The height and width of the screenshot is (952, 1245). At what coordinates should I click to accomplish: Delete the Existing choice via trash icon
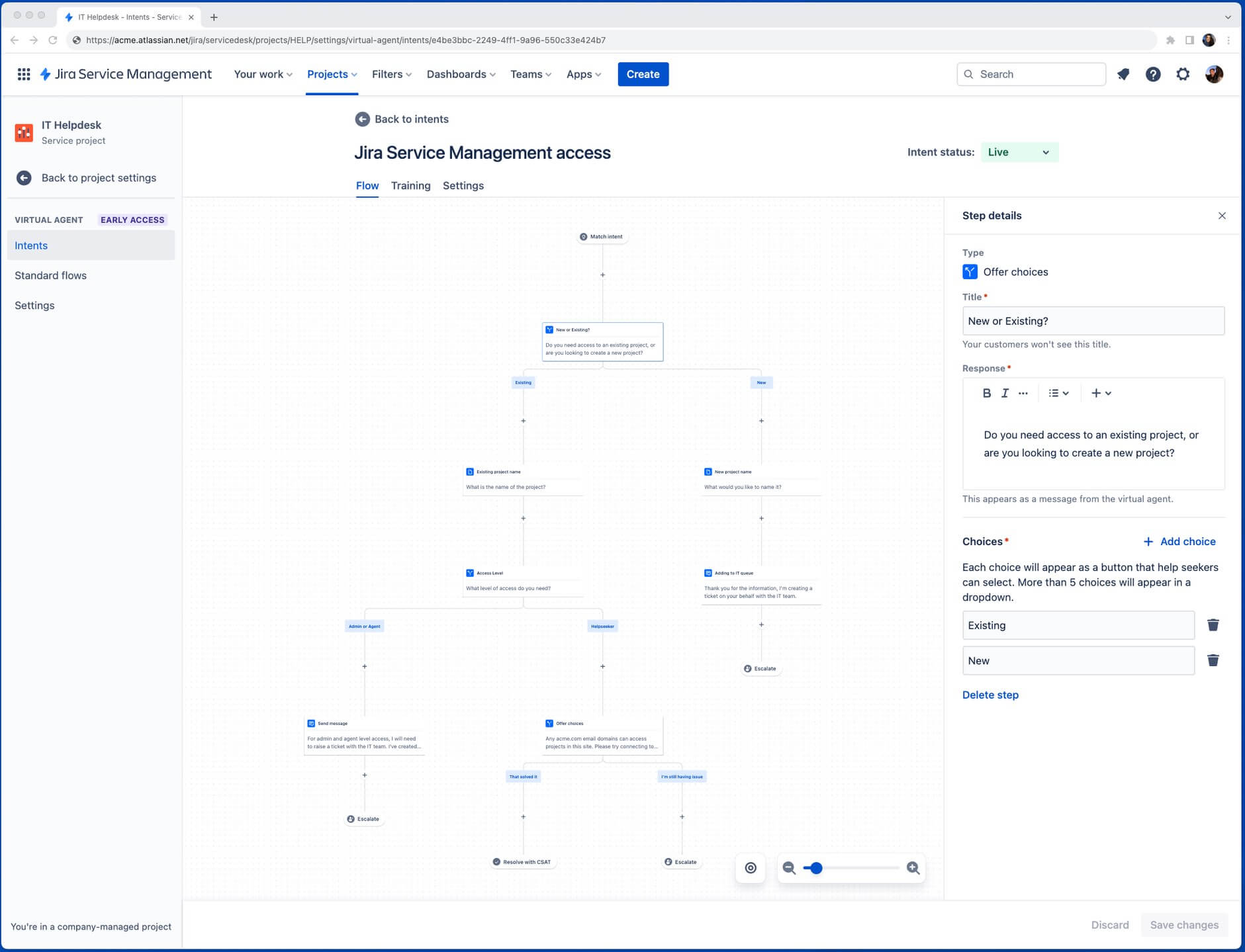point(1213,625)
